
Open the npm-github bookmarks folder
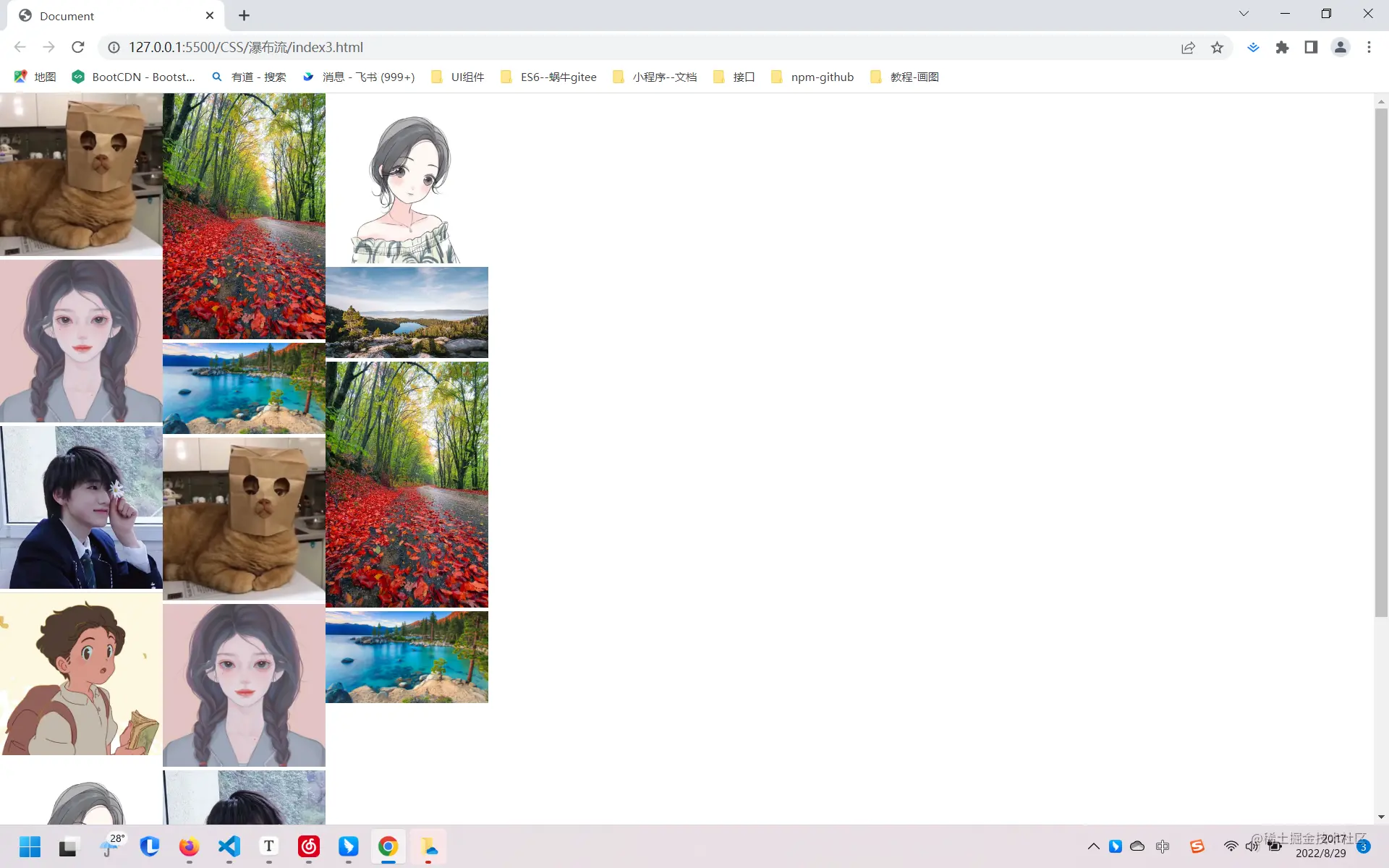[812, 77]
